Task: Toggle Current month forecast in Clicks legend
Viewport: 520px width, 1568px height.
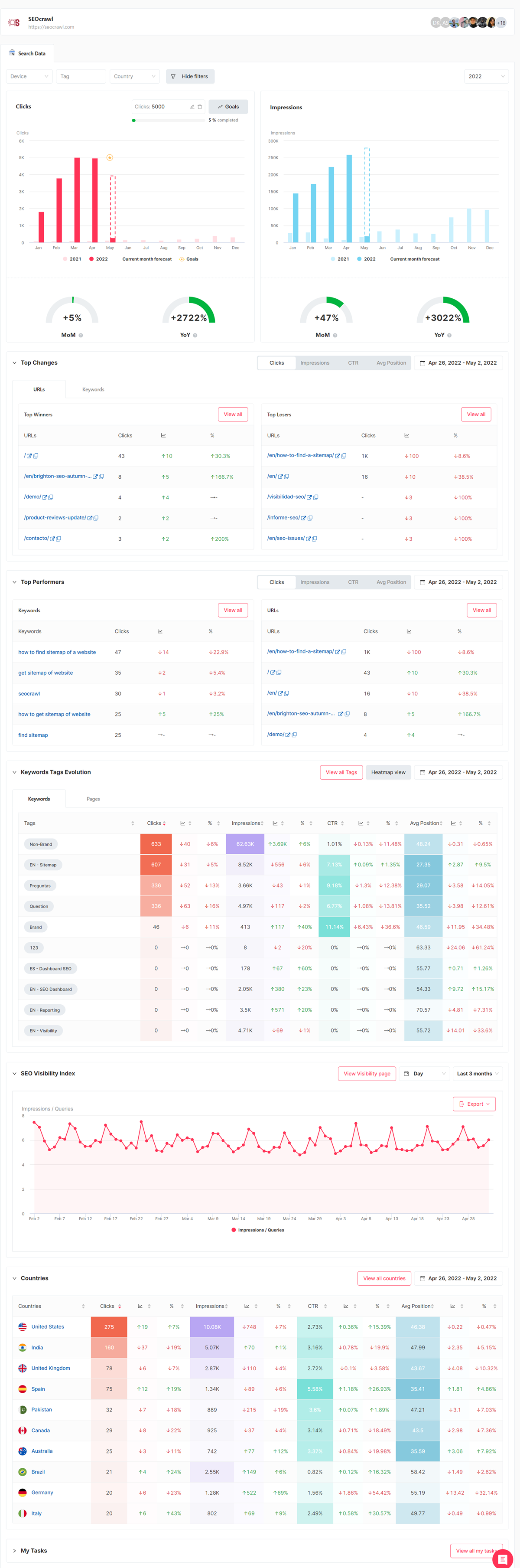Action: pyautogui.click(x=146, y=259)
